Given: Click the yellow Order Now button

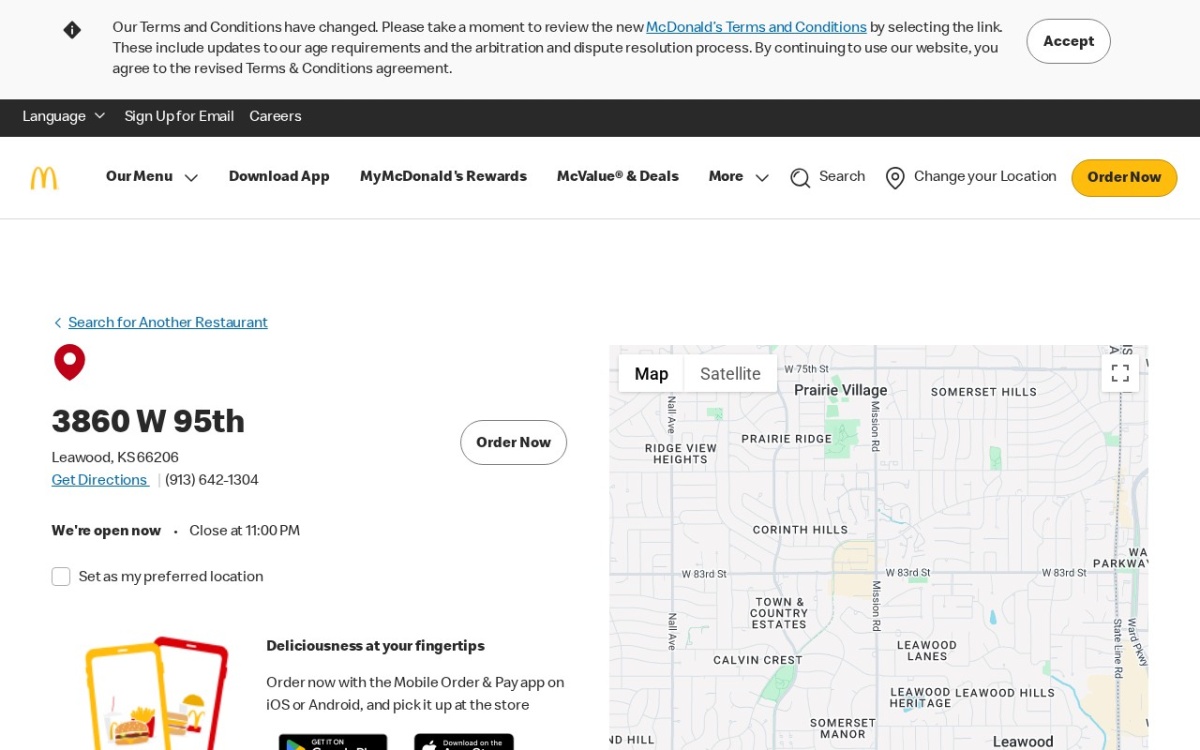Looking at the screenshot, I should [x=1124, y=178].
